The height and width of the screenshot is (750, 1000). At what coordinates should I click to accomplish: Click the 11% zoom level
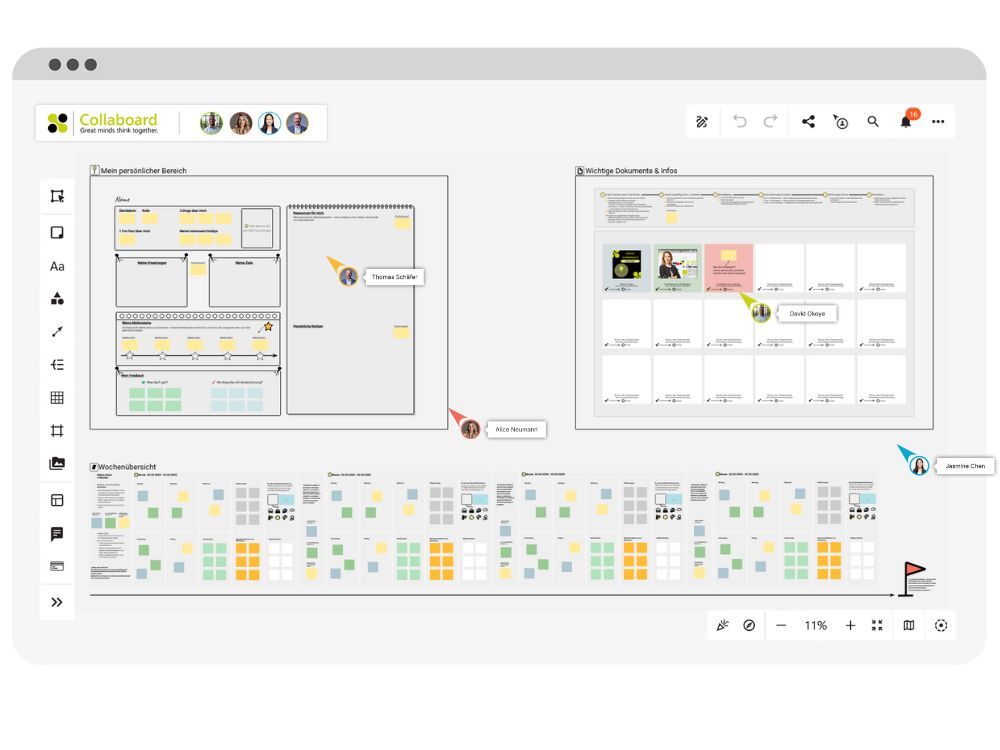coord(815,625)
